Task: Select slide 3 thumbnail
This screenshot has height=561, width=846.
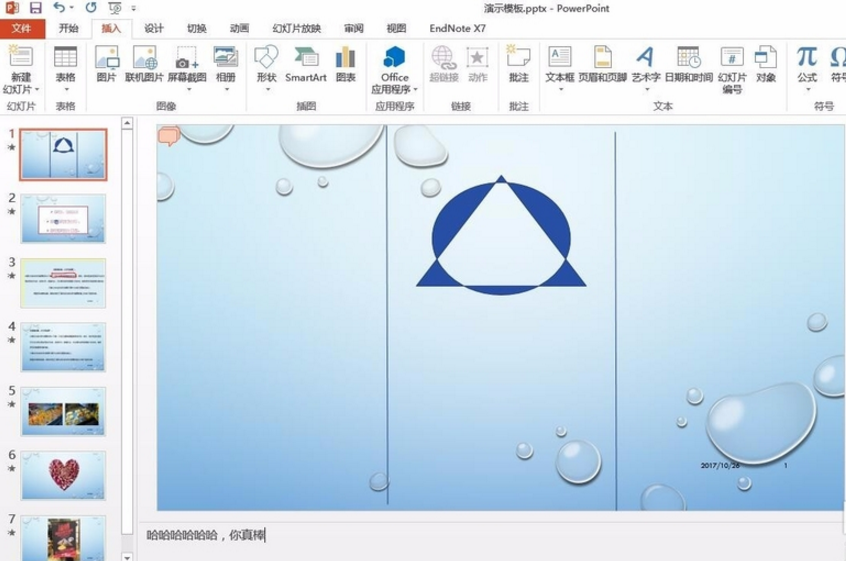Action: [x=64, y=283]
